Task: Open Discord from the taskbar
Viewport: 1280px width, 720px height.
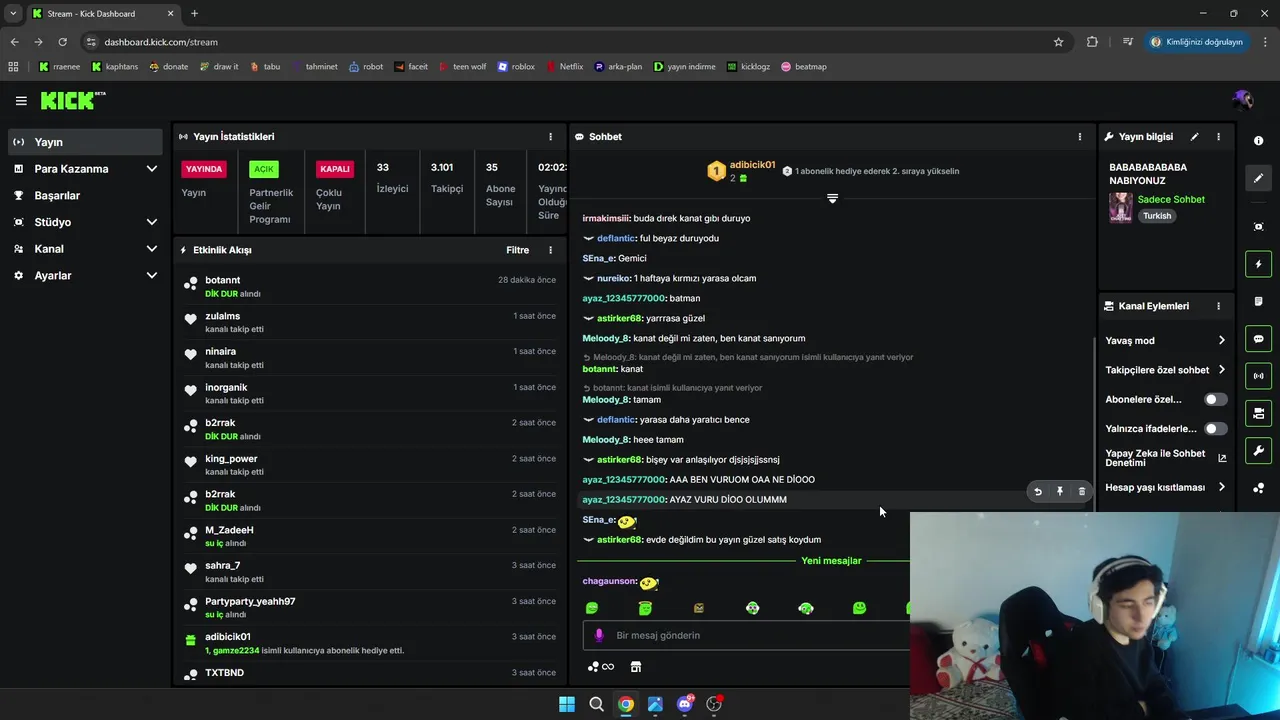Action: tap(685, 704)
